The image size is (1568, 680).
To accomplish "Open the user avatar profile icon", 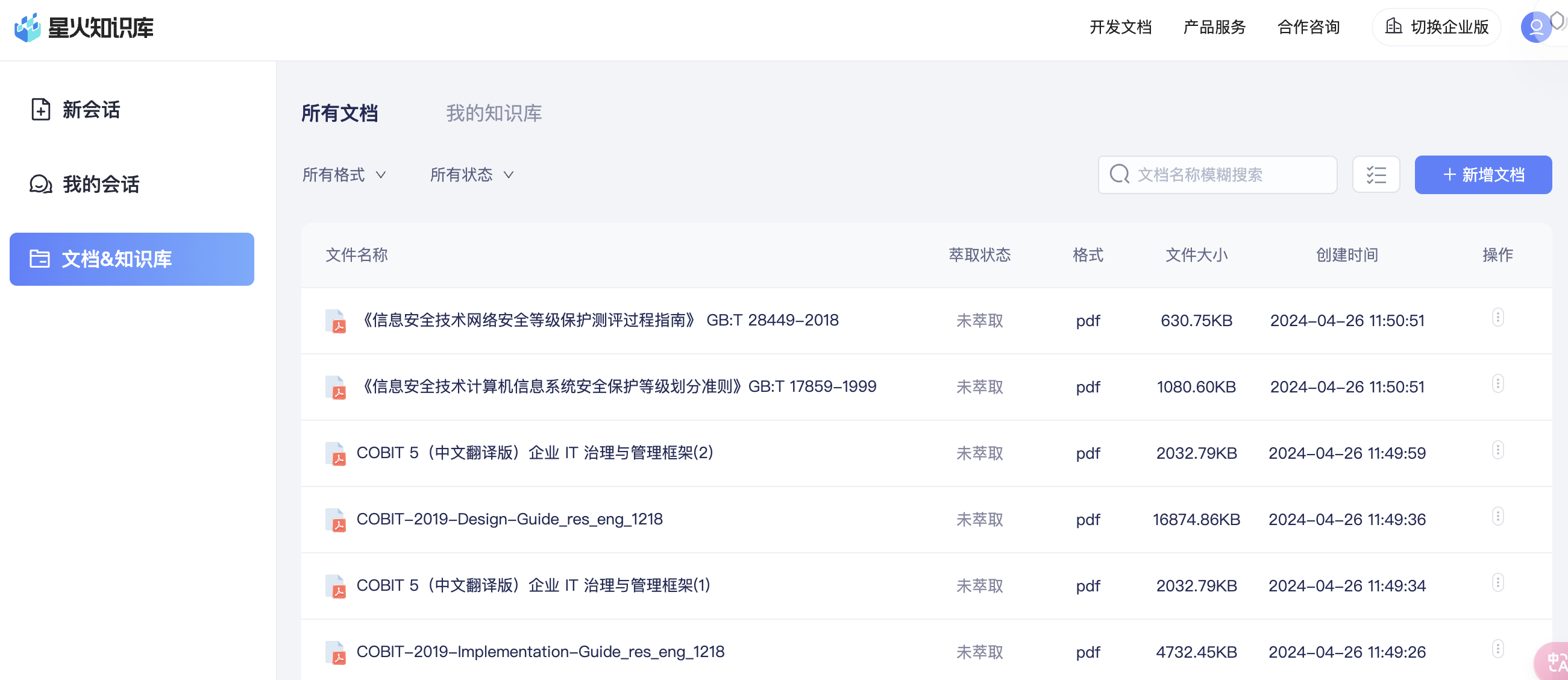I will point(1535,27).
